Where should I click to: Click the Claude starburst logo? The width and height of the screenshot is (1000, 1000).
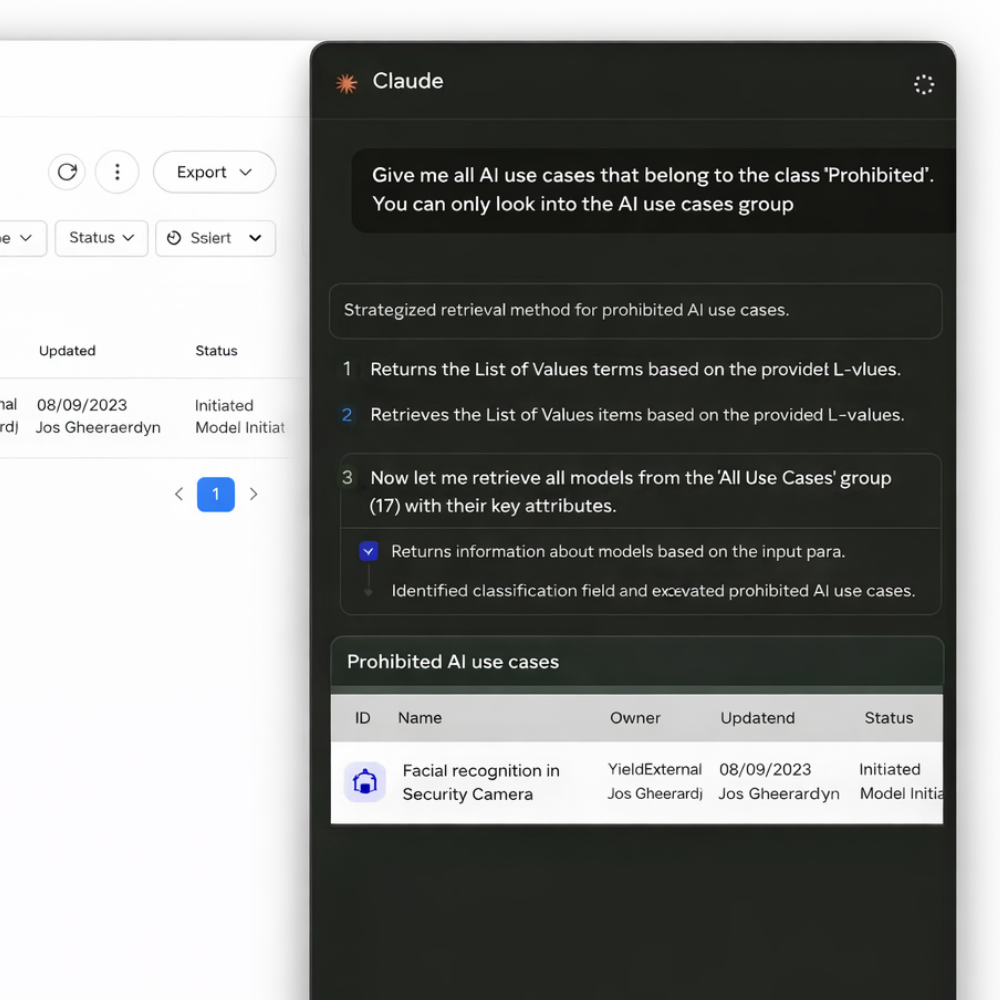(x=346, y=83)
